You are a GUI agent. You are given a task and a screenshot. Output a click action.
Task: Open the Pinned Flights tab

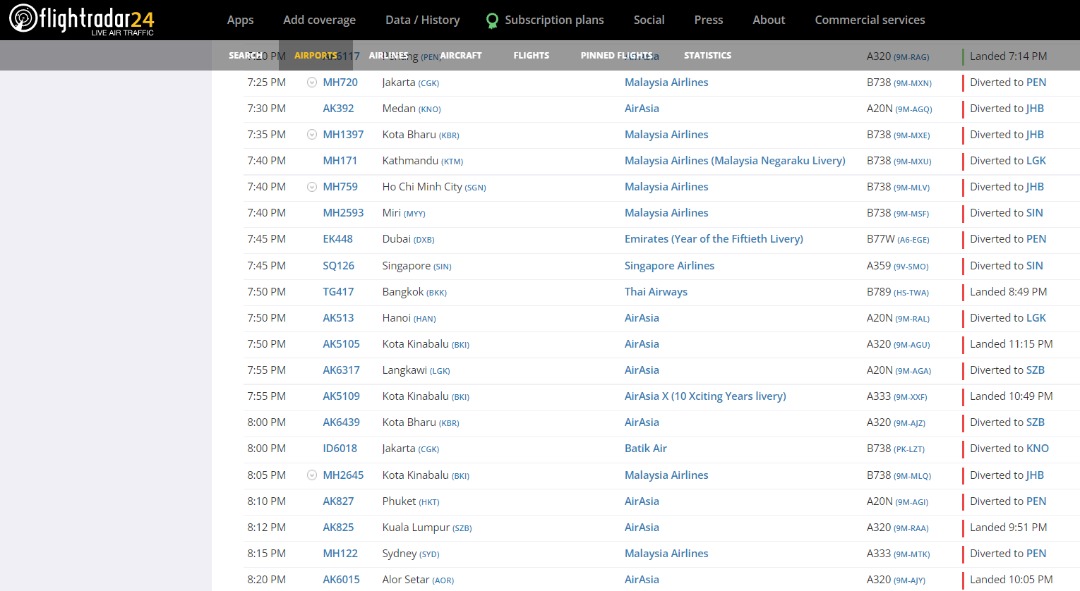click(x=616, y=55)
